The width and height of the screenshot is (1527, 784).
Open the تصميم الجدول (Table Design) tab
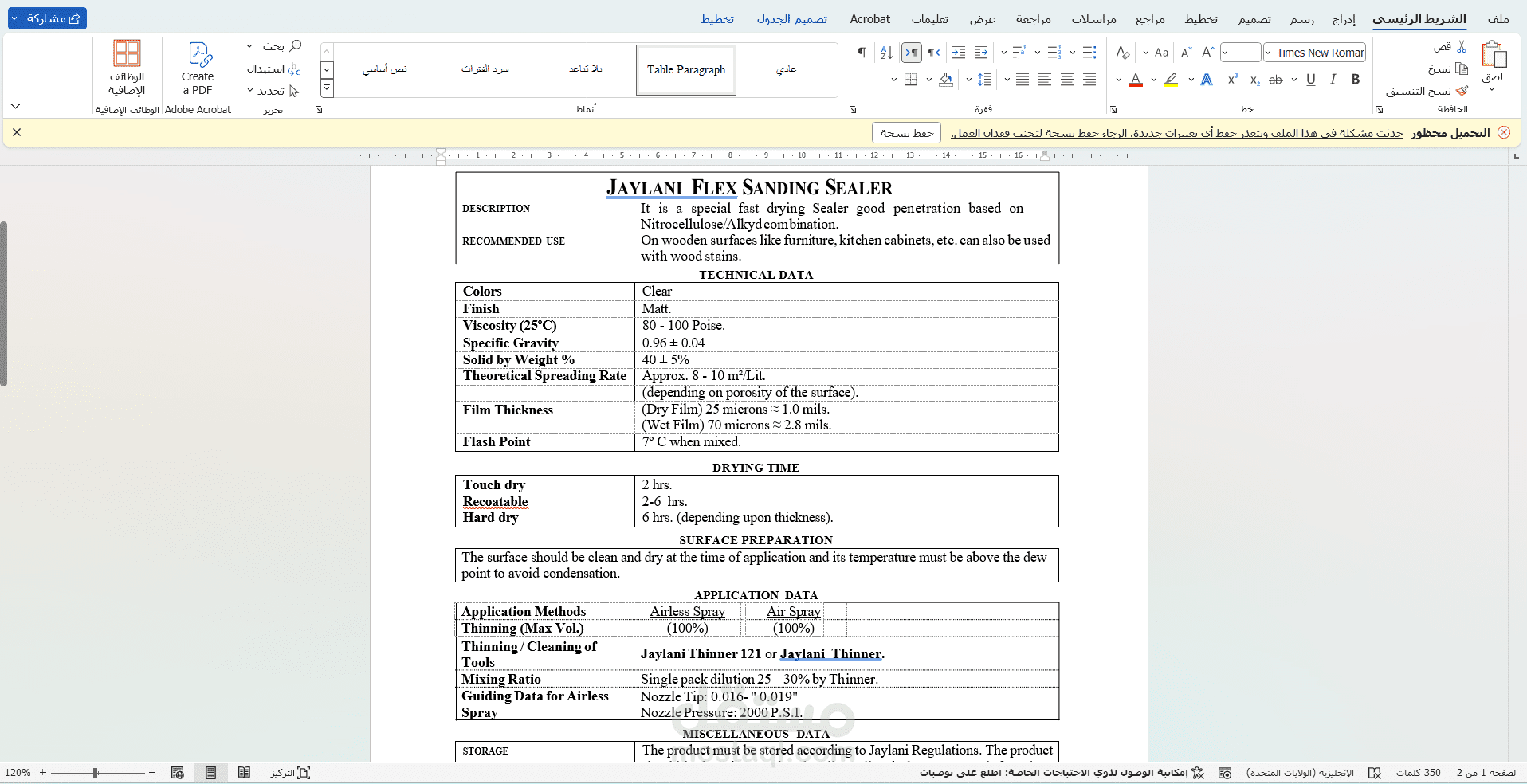point(792,19)
